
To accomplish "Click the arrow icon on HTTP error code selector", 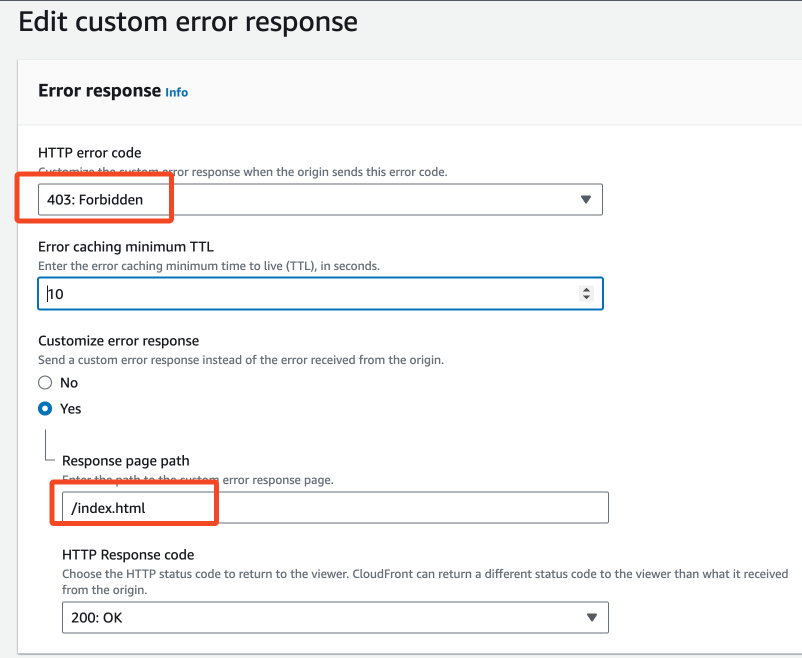I will click(x=586, y=199).
